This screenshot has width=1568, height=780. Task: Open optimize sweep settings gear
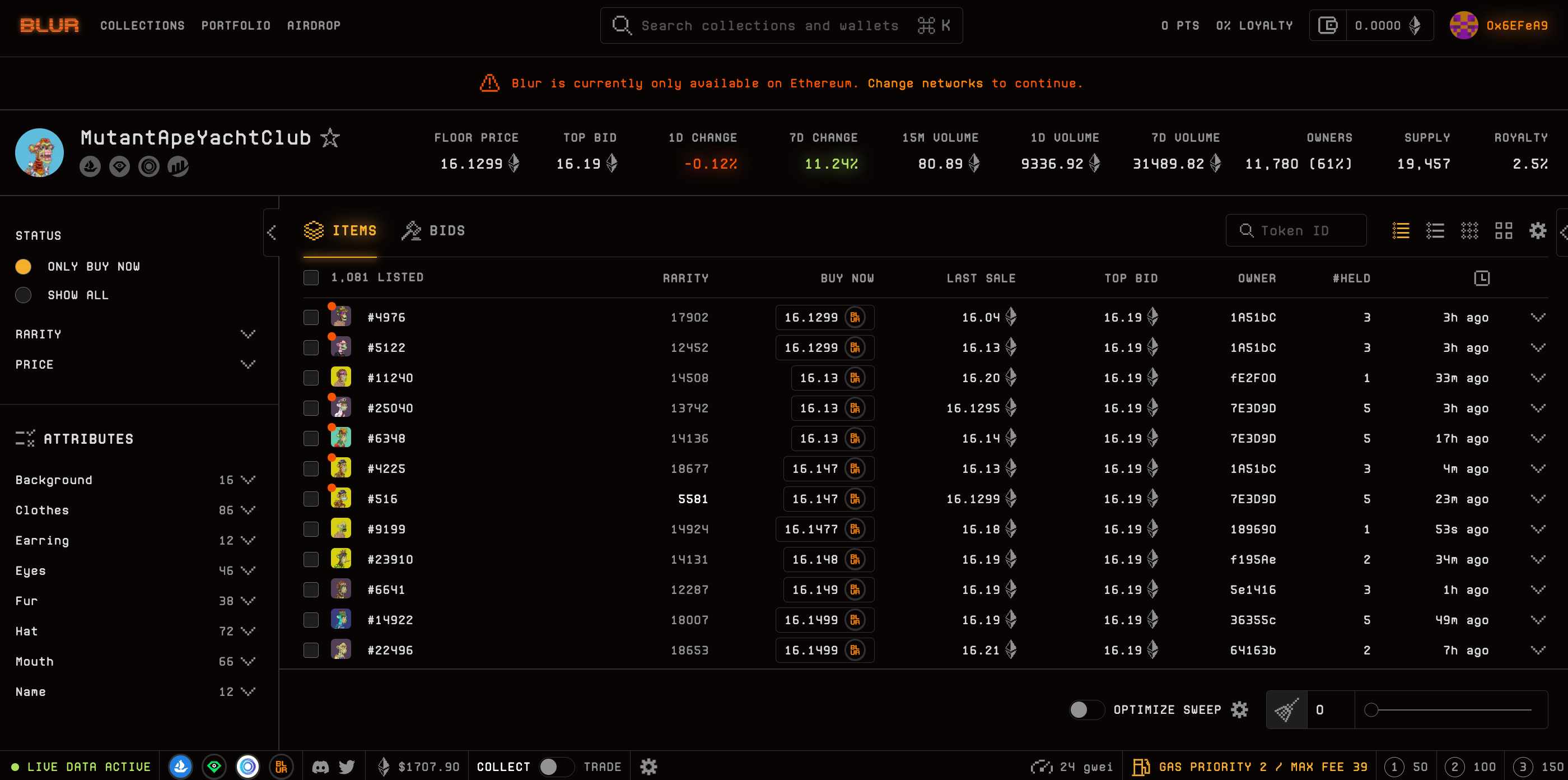(x=1239, y=709)
